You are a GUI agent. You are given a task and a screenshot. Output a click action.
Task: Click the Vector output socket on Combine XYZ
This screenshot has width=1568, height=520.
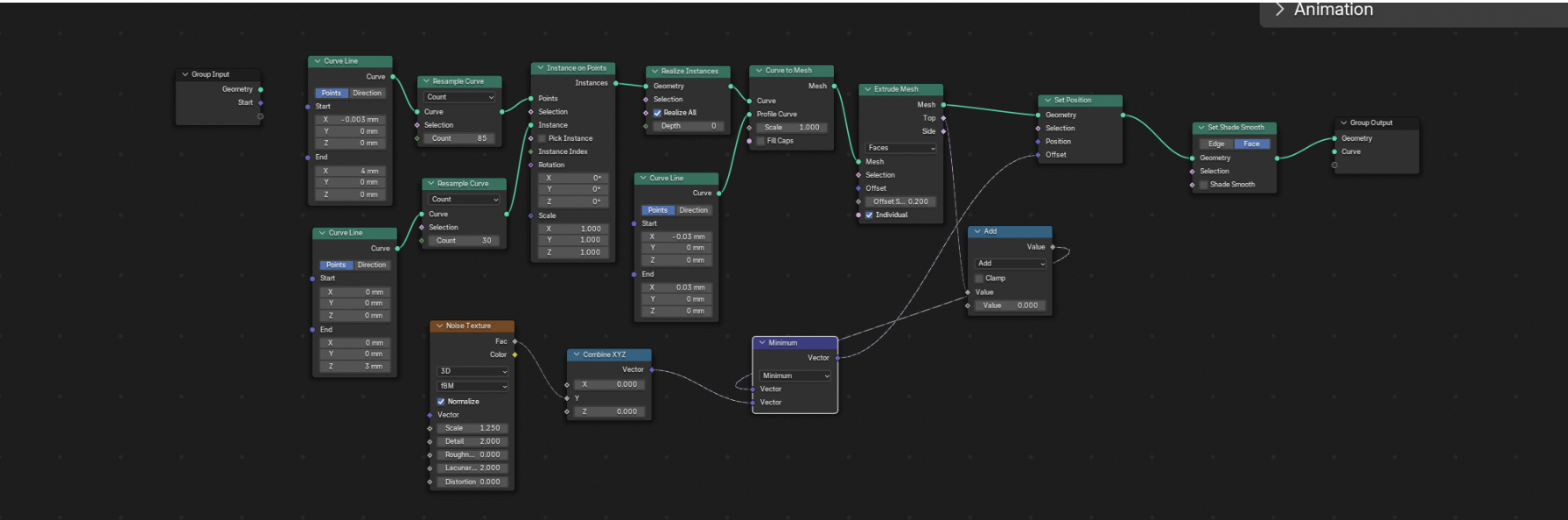(x=652, y=369)
